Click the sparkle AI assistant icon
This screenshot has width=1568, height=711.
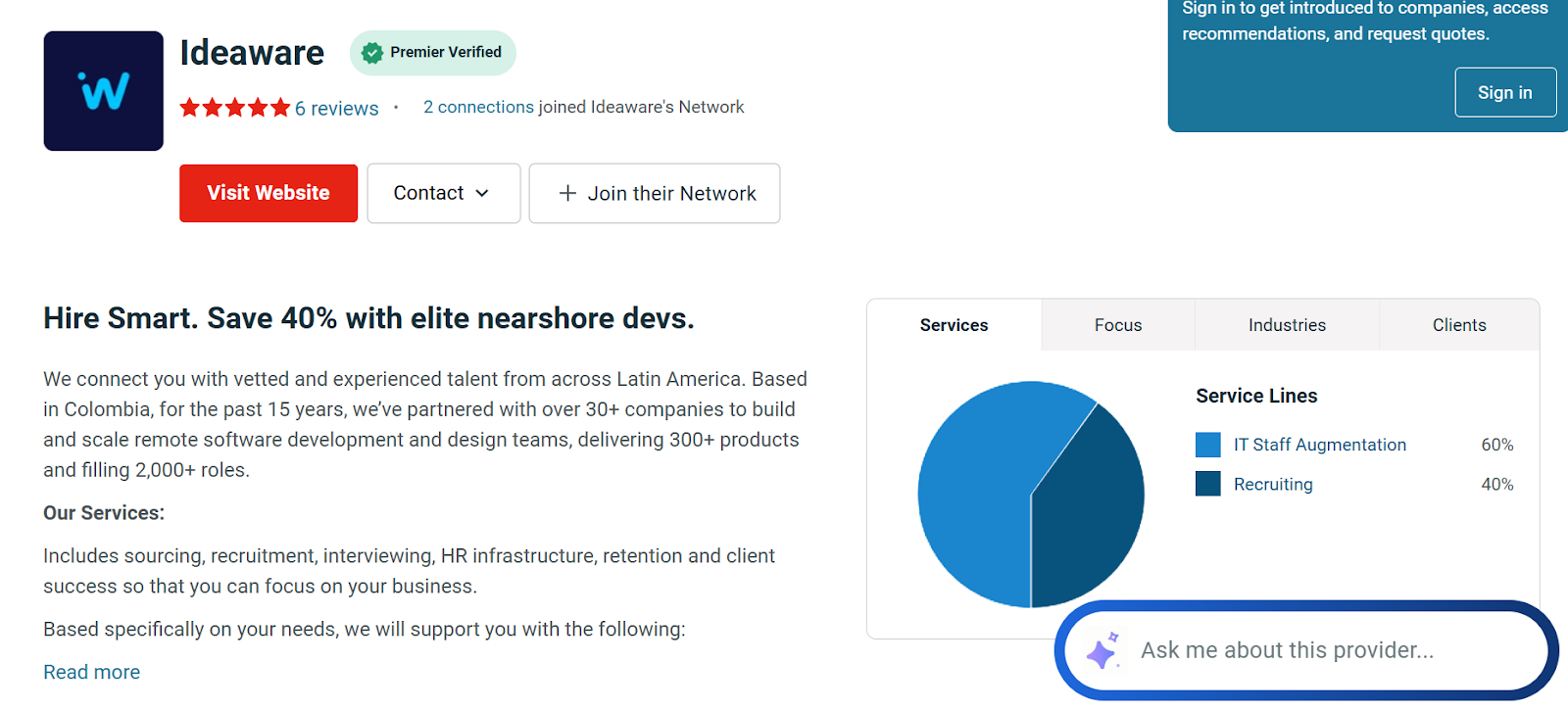click(x=1103, y=651)
